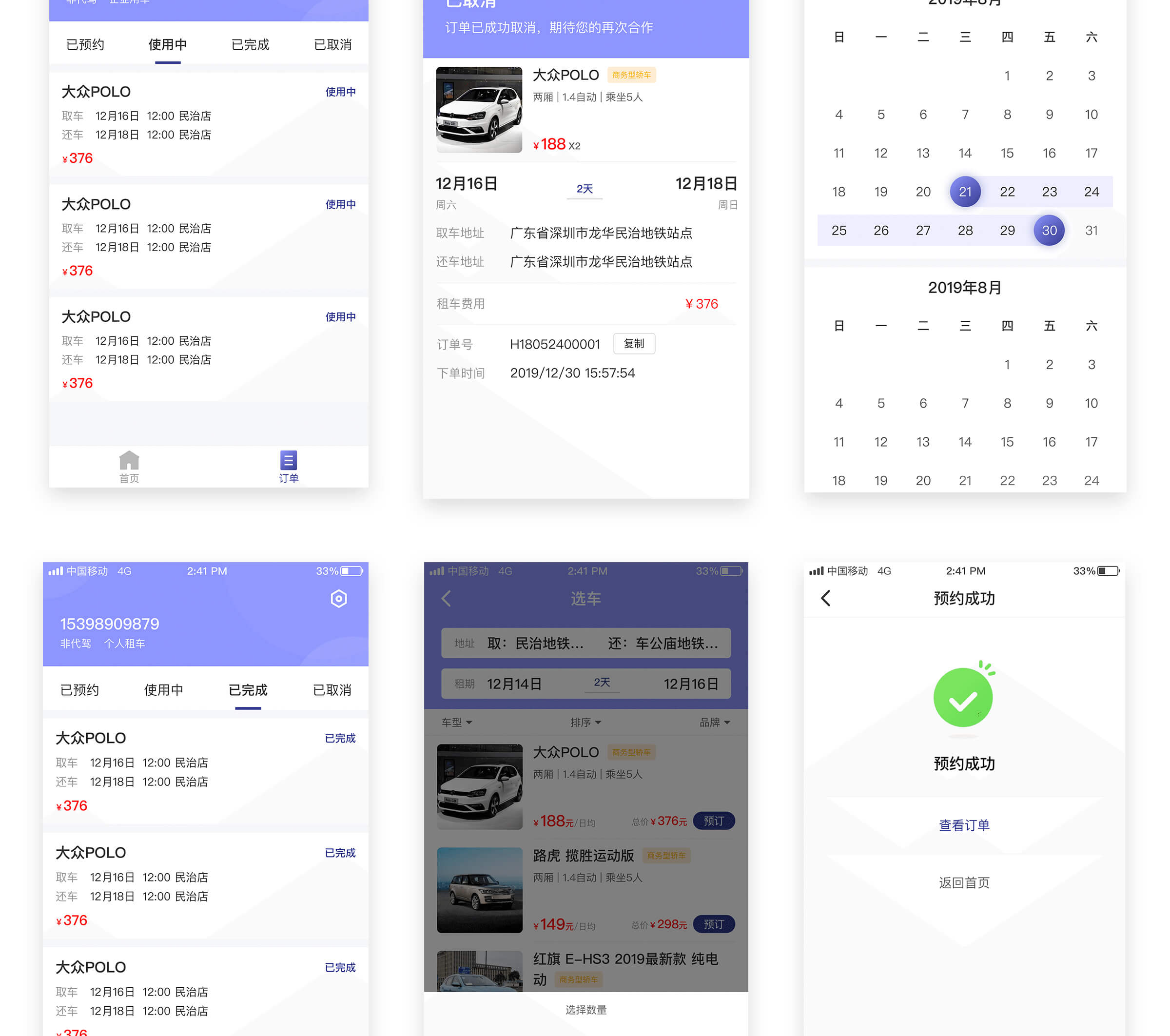Screen dimensions: 1170x1036
Task: Tap the white POLO car photo in cancelled order
Action: point(479,110)
